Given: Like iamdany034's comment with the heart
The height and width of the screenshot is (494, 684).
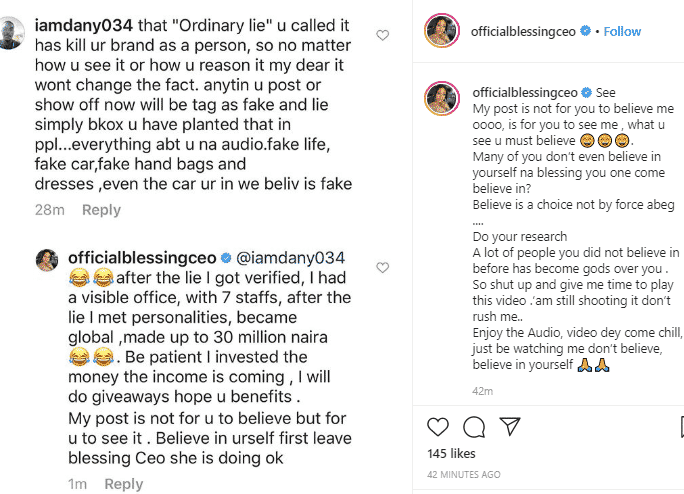Looking at the screenshot, I should pyautogui.click(x=382, y=36).
